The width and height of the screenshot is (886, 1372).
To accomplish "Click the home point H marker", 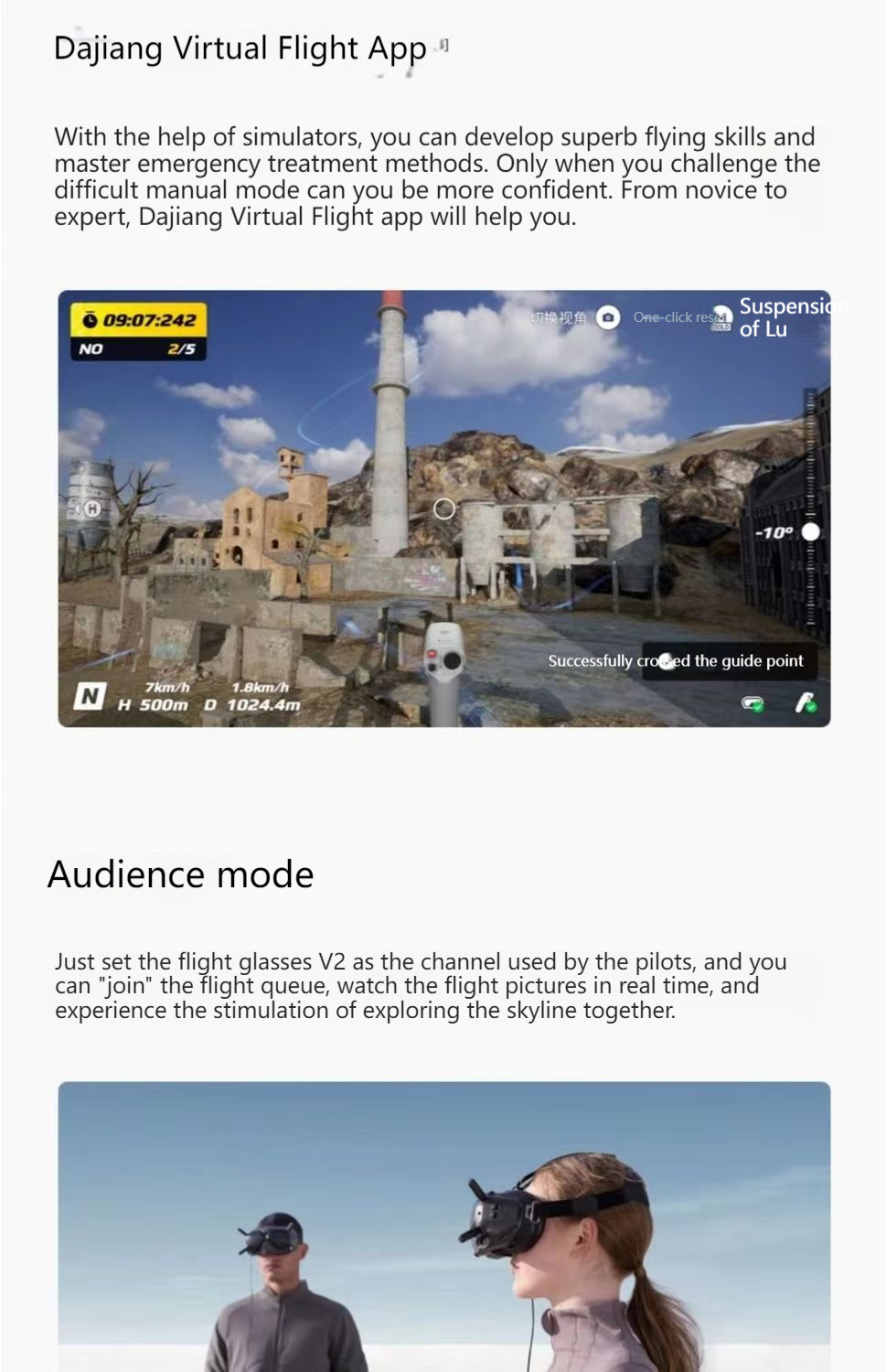I will pos(92,509).
